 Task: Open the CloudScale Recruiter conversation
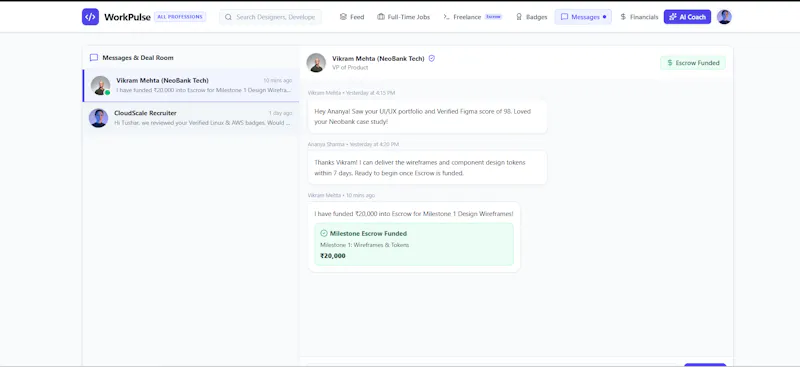tap(191, 118)
